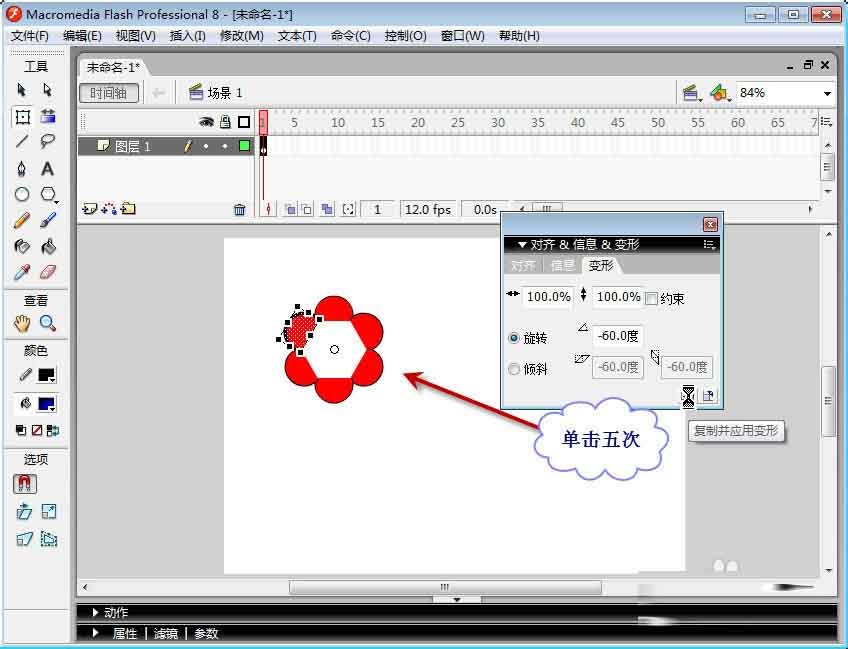Open the Control (控制) menu
The image size is (848, 649).
point(405,36)
